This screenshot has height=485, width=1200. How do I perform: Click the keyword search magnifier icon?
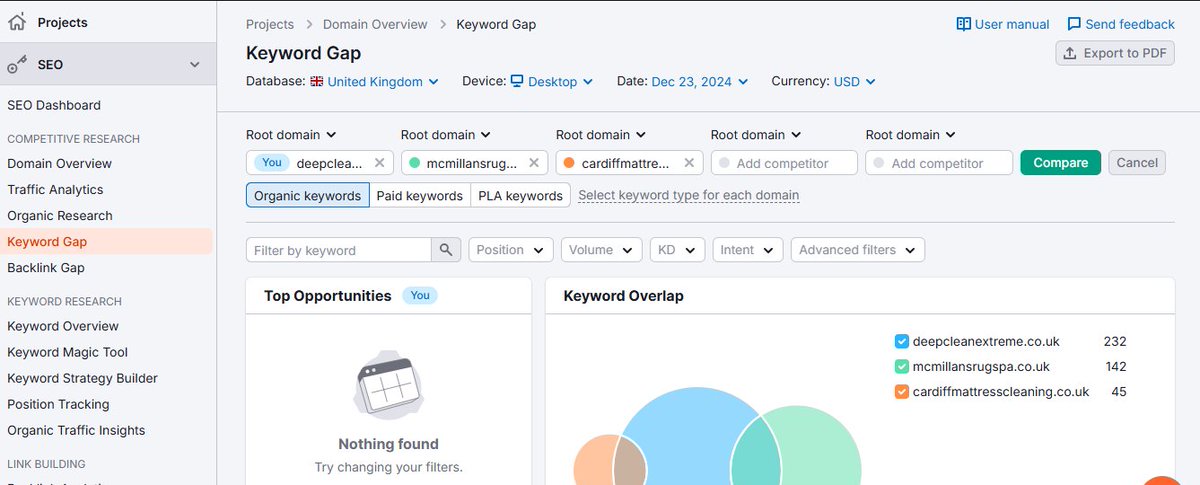[x=446, y=250]
